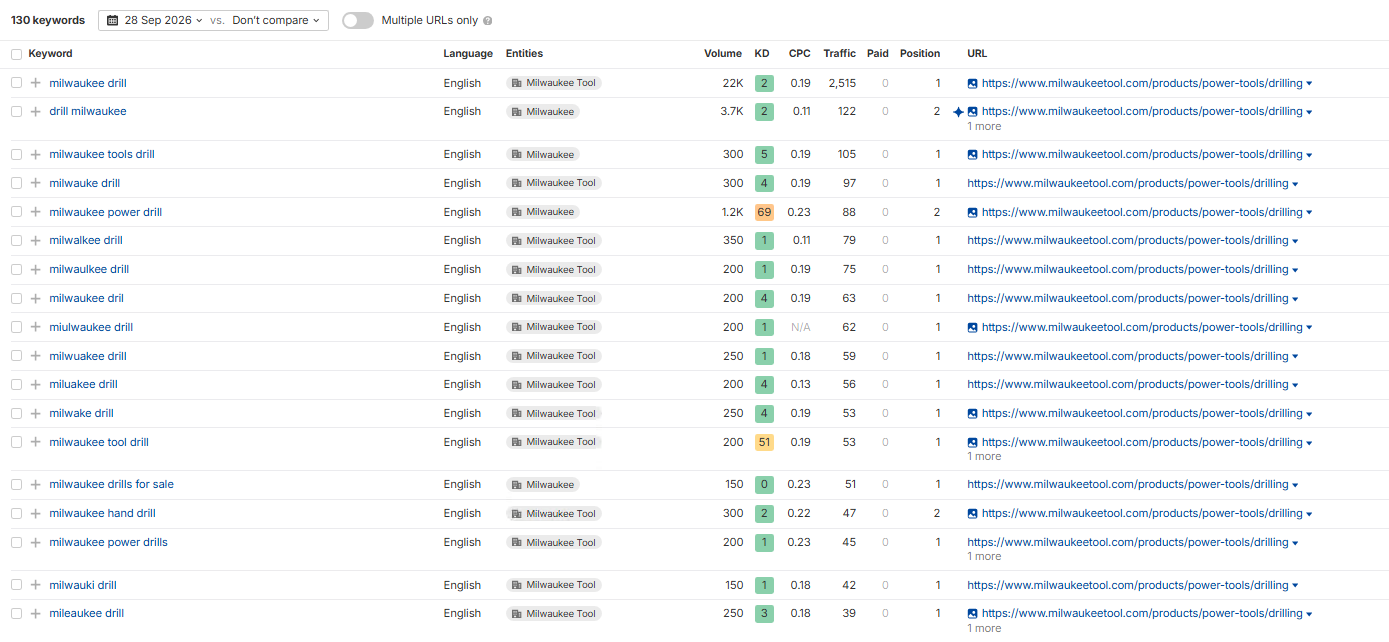The height and width of the screenshot is (642, 1389).
Task: Sort by Volume column header
Action: pyautogui.click(x=723, y=54)
